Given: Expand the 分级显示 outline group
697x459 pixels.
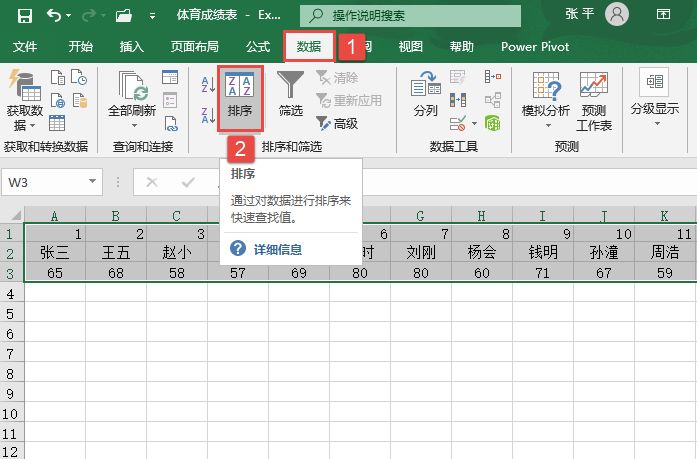Looking at the screenshot, I should (655, 98).
